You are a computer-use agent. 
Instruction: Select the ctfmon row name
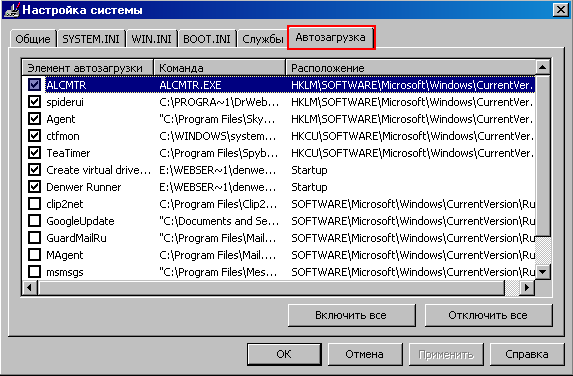click(x=62, y=136)
